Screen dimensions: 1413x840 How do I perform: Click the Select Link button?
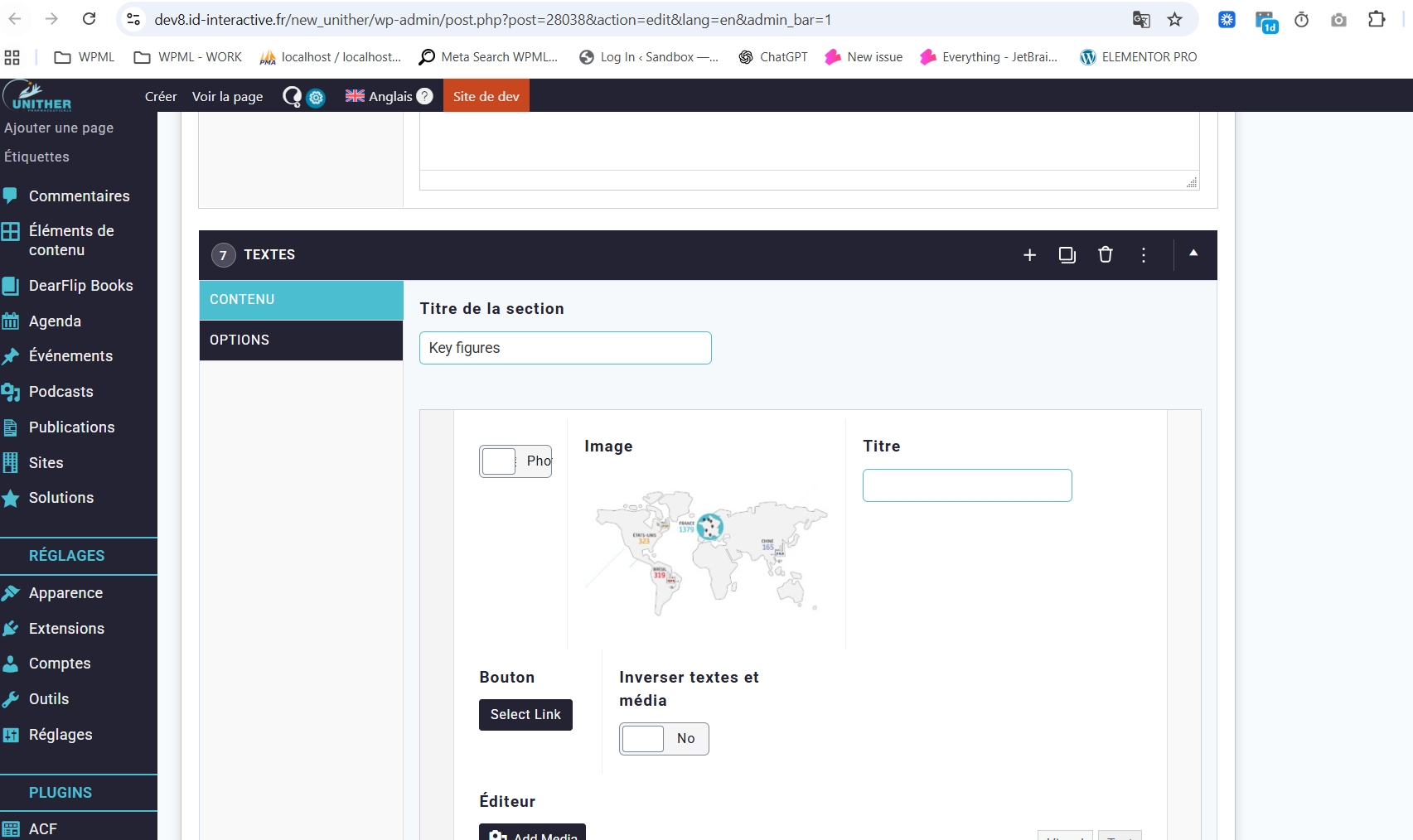click(x=525, y=715)
